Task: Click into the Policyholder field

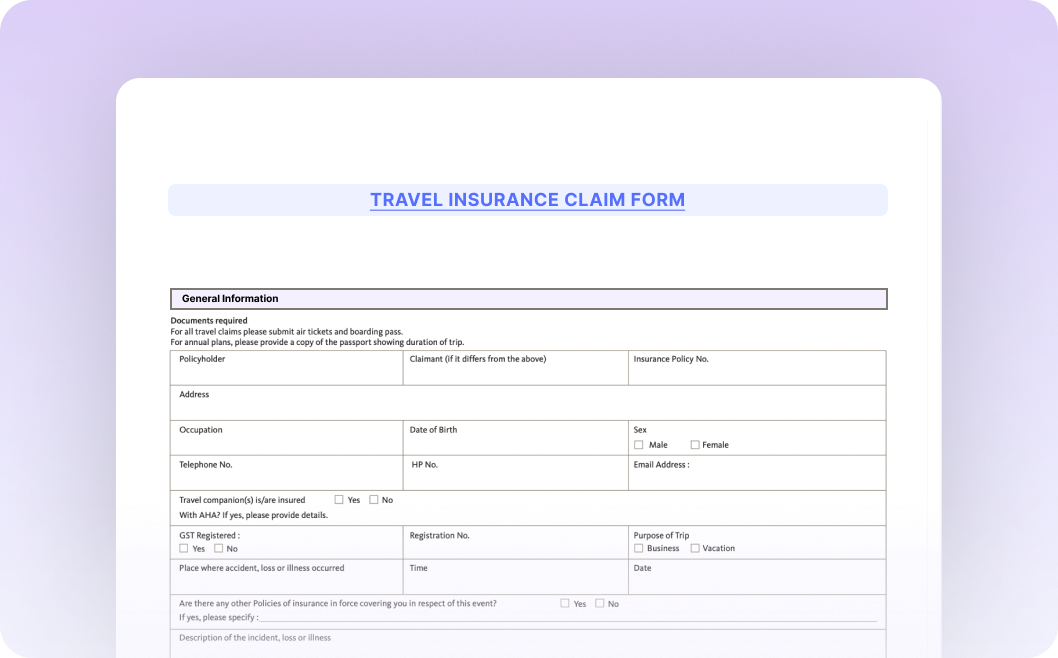Action: (287, 372)
